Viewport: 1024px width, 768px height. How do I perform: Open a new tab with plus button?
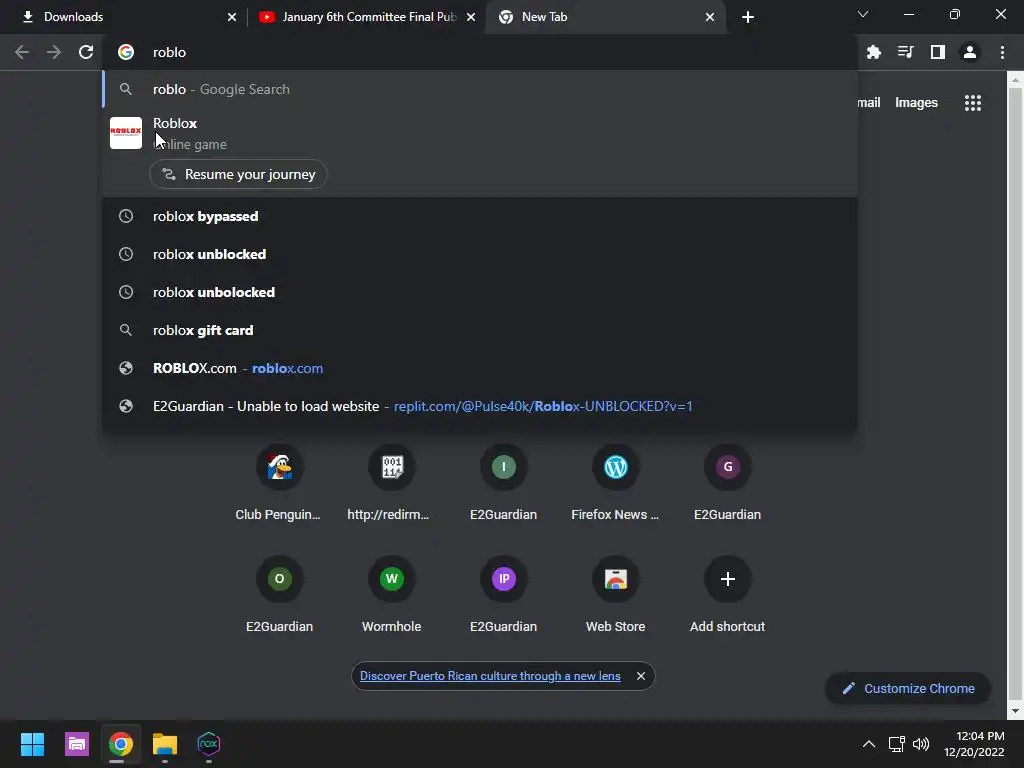(x=748, y=17)
